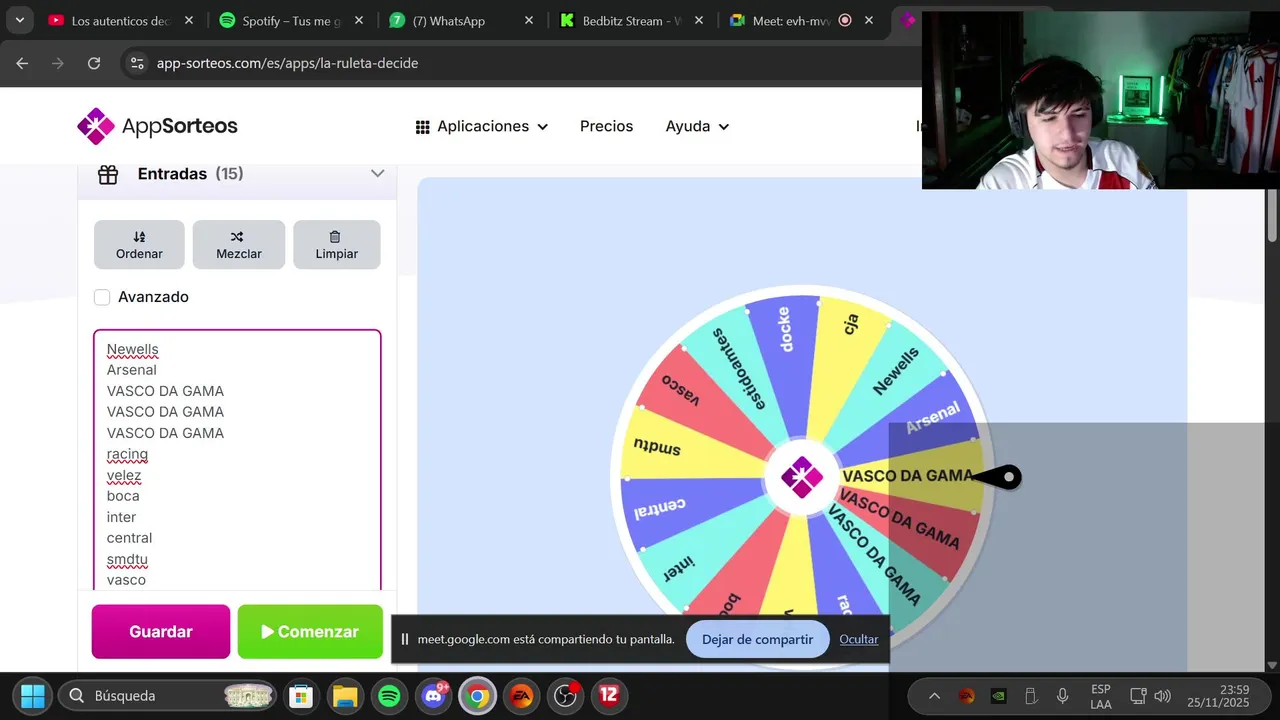Click the volume tray icon
This screenshot has height=720, width=1280.
(1162, 696)
